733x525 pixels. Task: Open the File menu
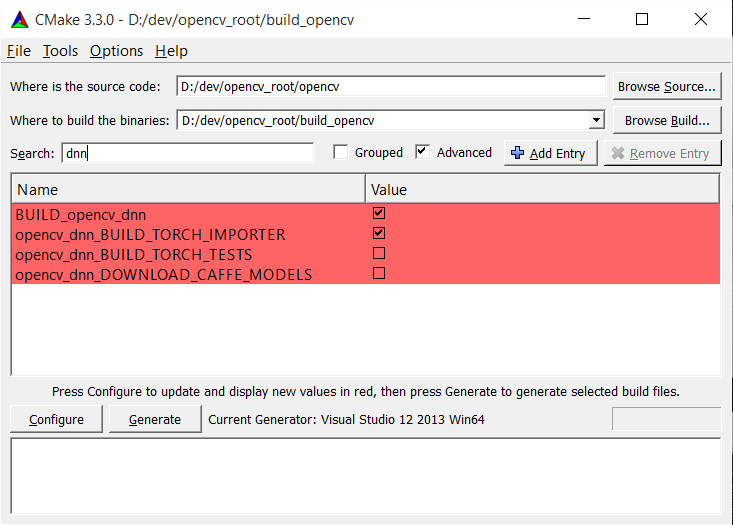pos(19,51)
